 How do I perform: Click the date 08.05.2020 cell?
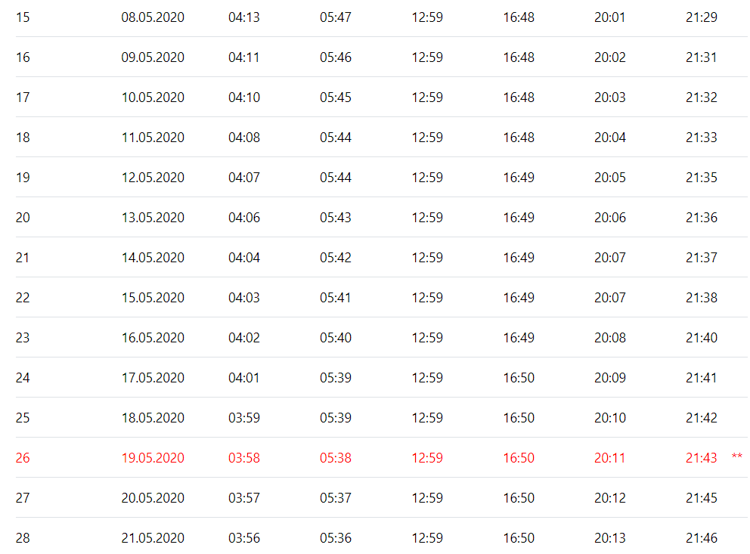coord(153,17)
